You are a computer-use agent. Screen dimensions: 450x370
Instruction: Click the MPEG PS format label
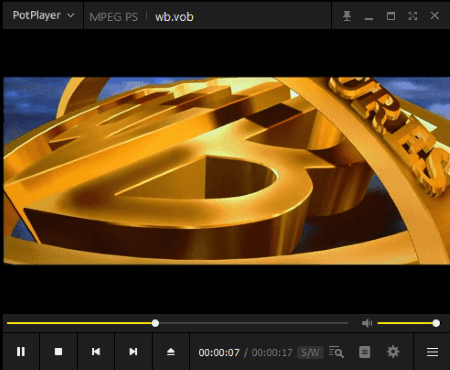(x=113, y=17)
